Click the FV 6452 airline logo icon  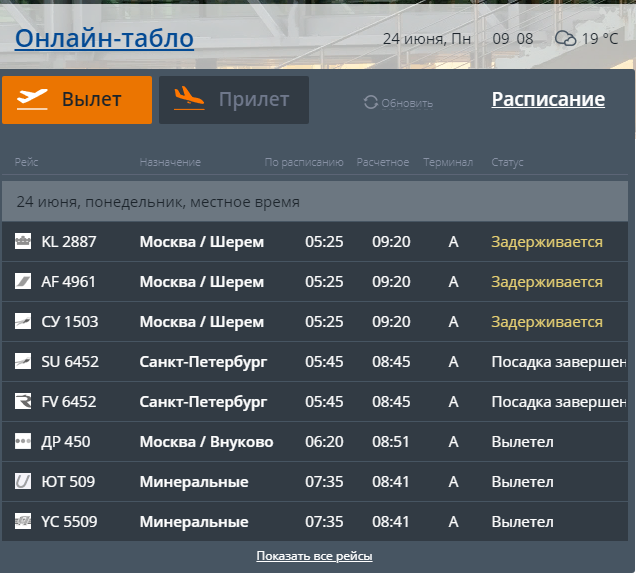pyautogui.click(x=23, y=402)
